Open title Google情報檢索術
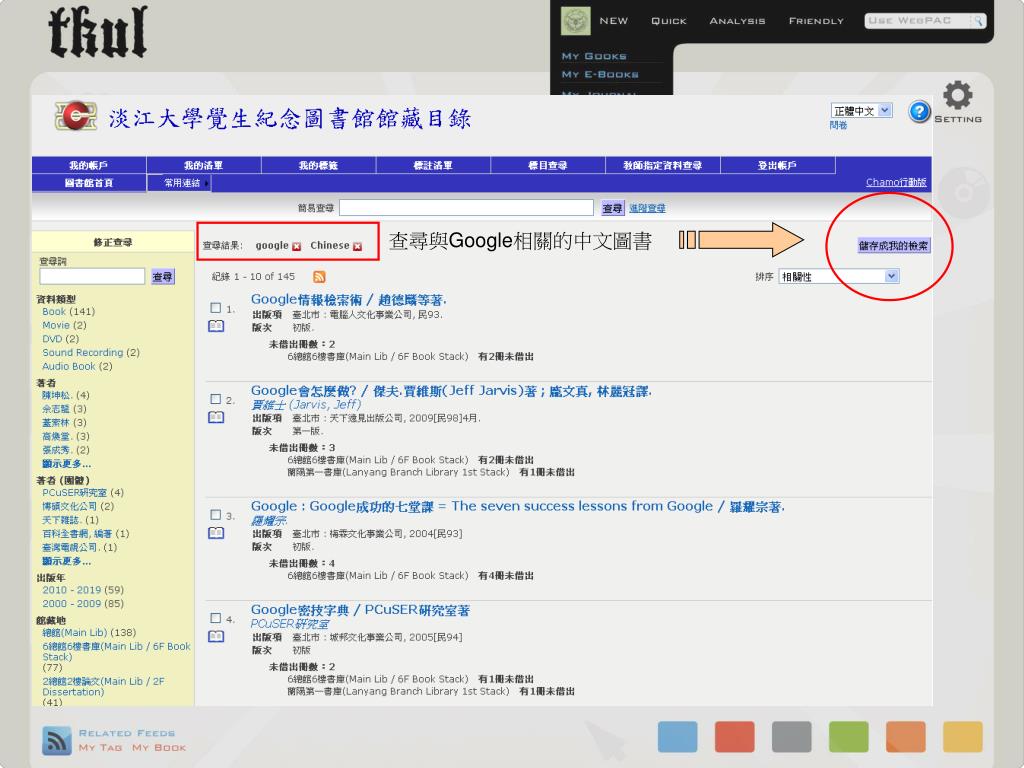This screenshot has width=1024, height=768. 349,300
